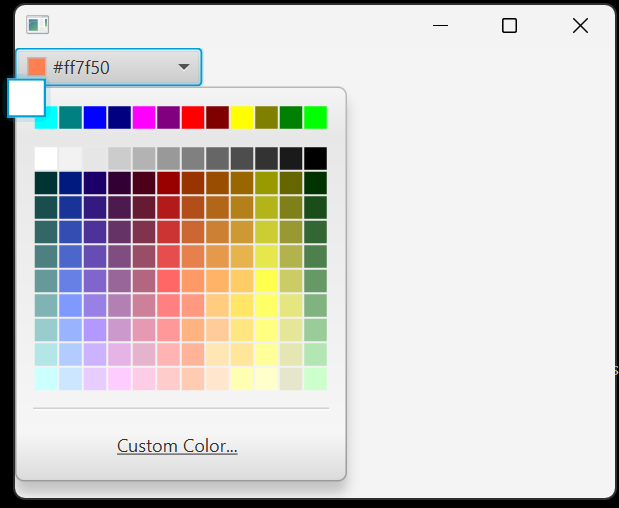
Task: Choose the navy swatch in the top row
Action: click(119, 117)
